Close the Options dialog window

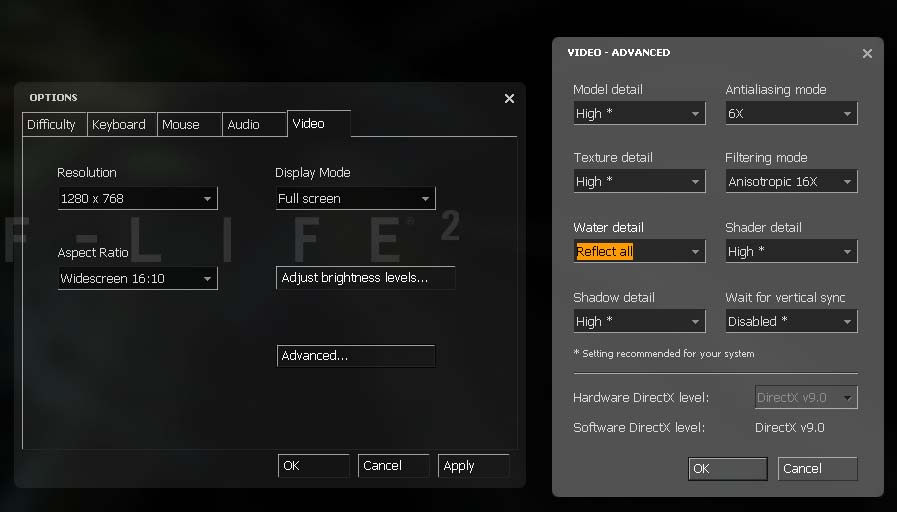tap(509, 98)
